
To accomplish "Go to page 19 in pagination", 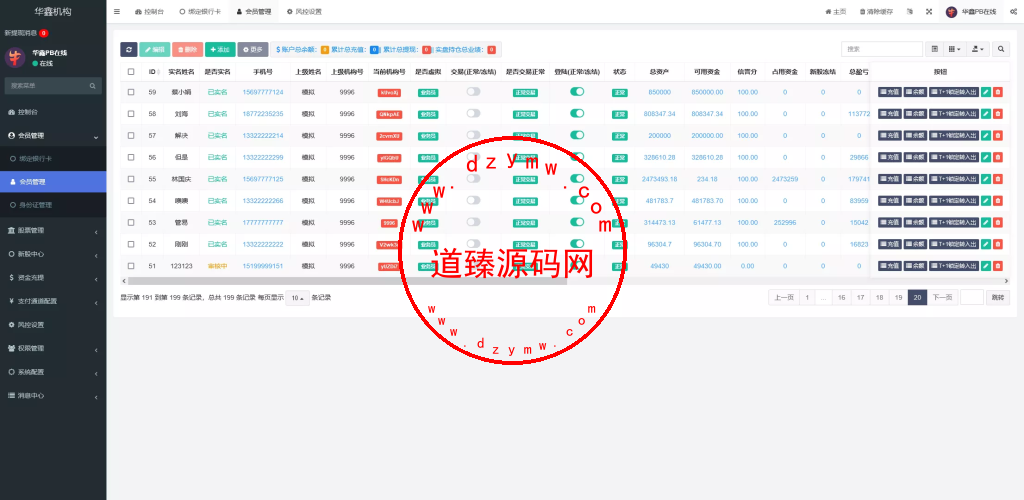I will (x=899, y=298).
